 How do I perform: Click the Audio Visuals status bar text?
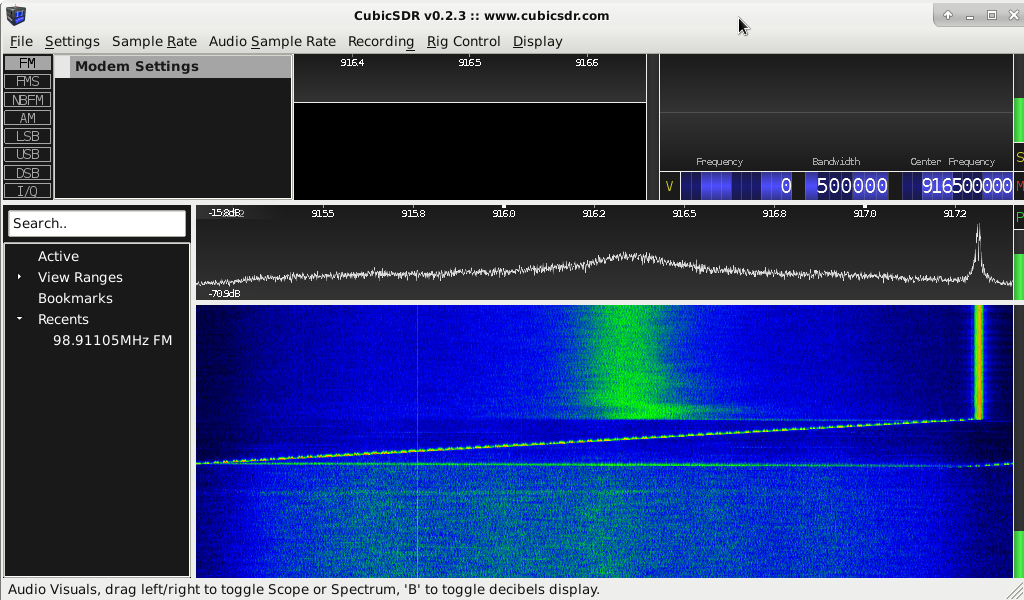click(x=304, y=590)
